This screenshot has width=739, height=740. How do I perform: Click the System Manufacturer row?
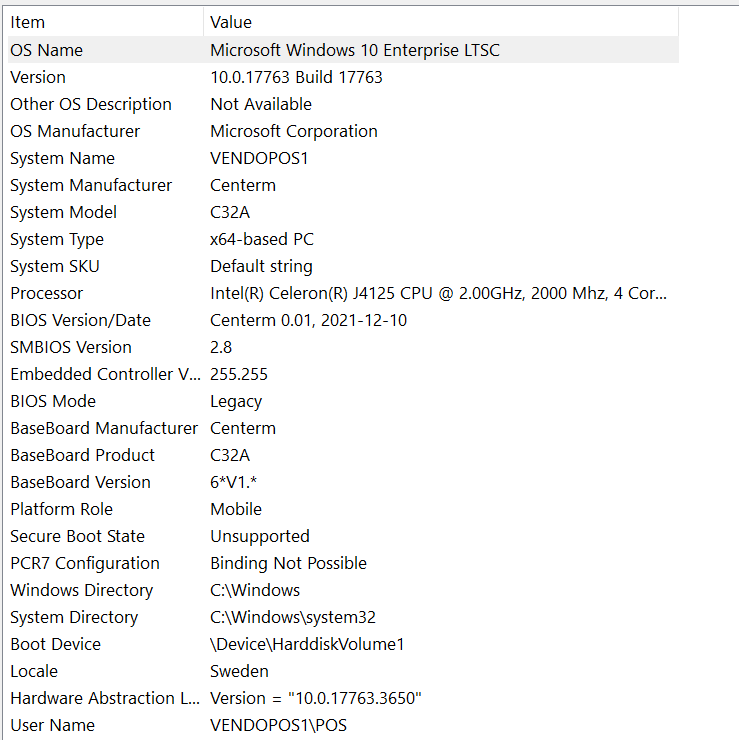point(91,185)
